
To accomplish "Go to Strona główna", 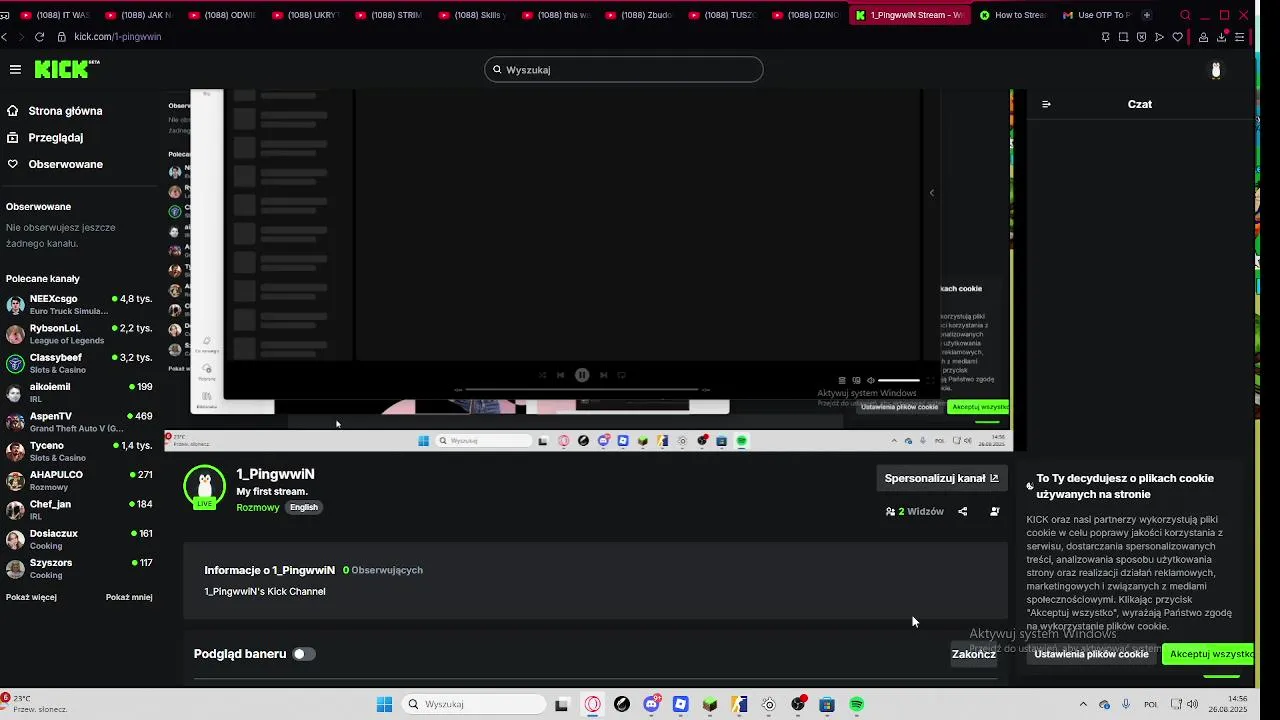I will (x=65, y=111).
